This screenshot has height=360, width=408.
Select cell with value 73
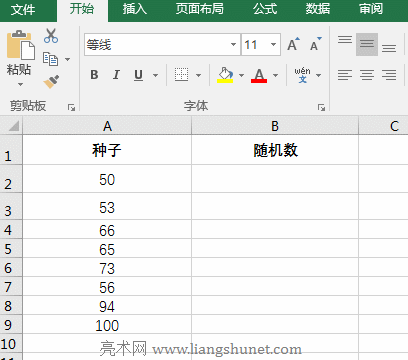[x=107, y=267]
